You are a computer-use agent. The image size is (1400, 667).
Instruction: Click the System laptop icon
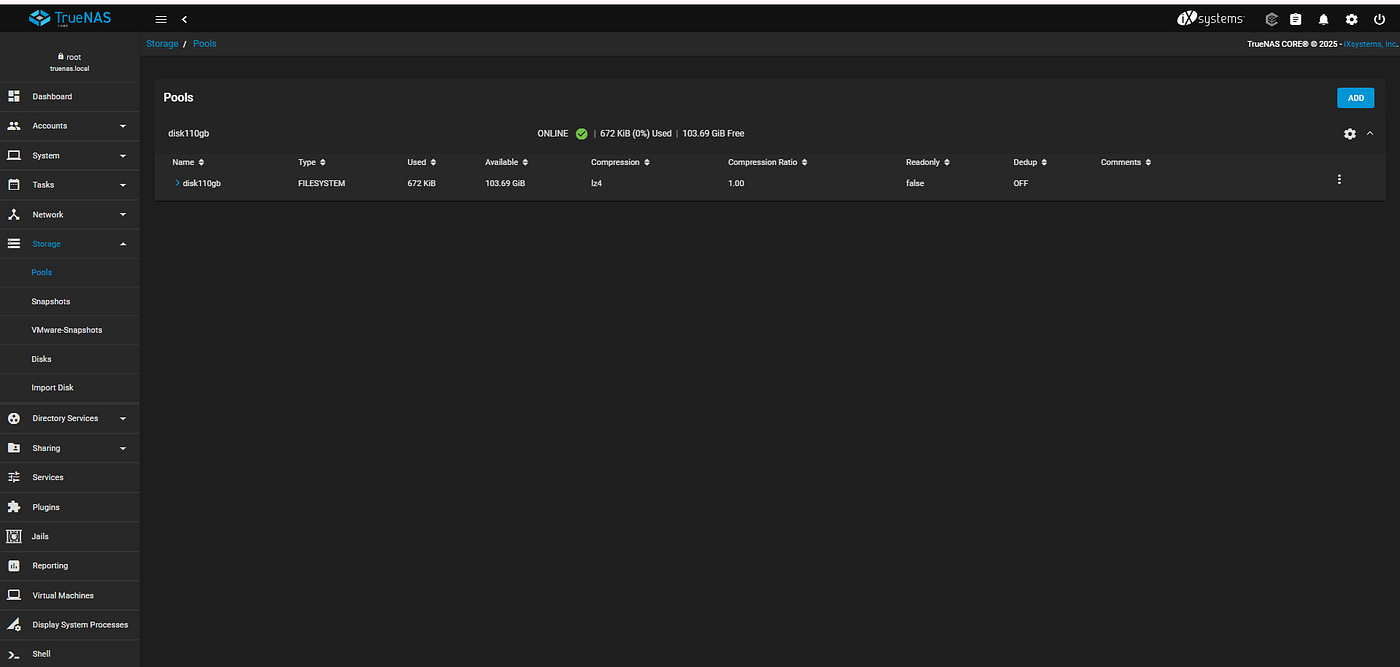[14, 155]
